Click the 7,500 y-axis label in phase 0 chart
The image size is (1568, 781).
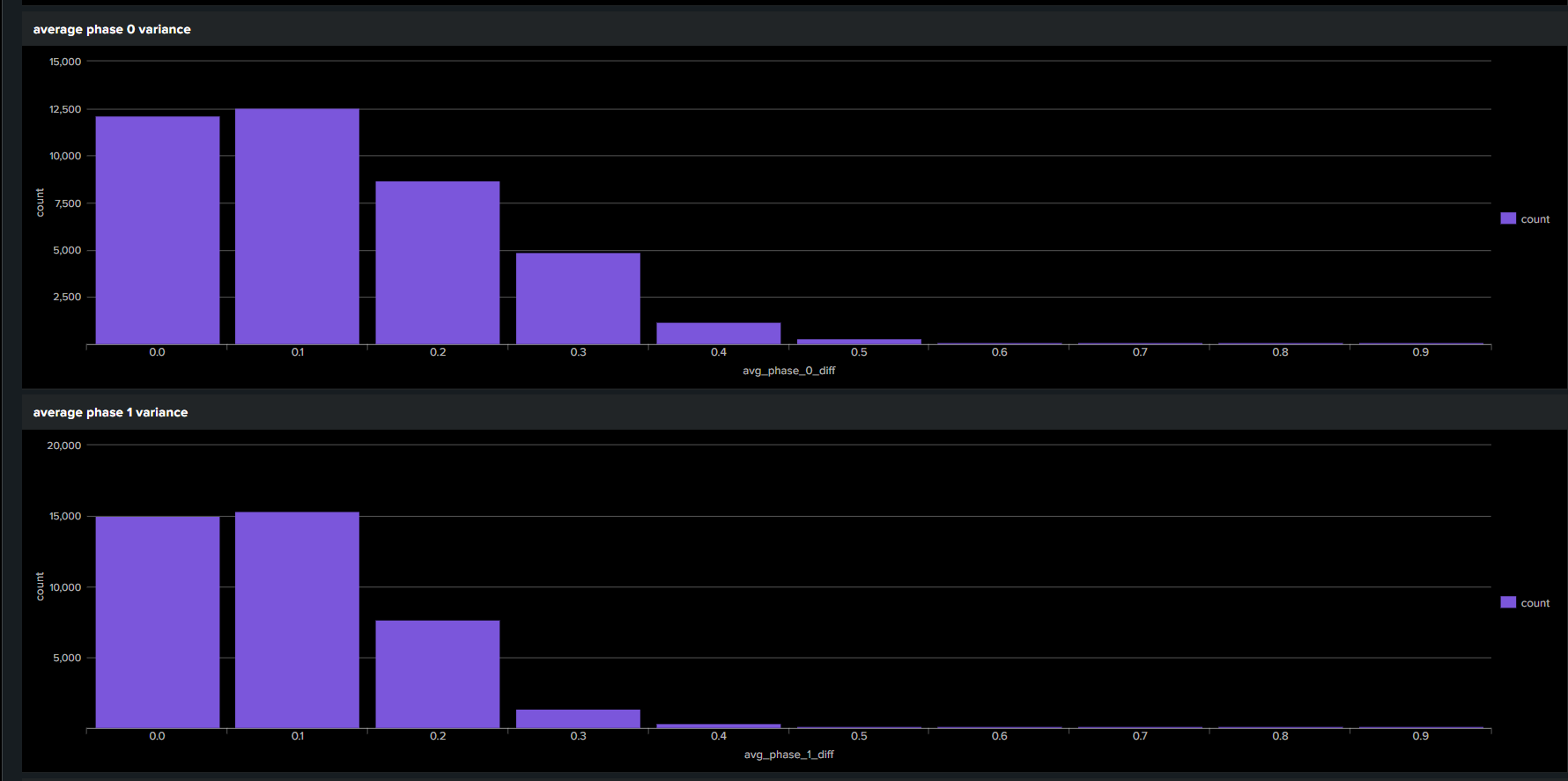pyautogui.click(x=67, y=203)
